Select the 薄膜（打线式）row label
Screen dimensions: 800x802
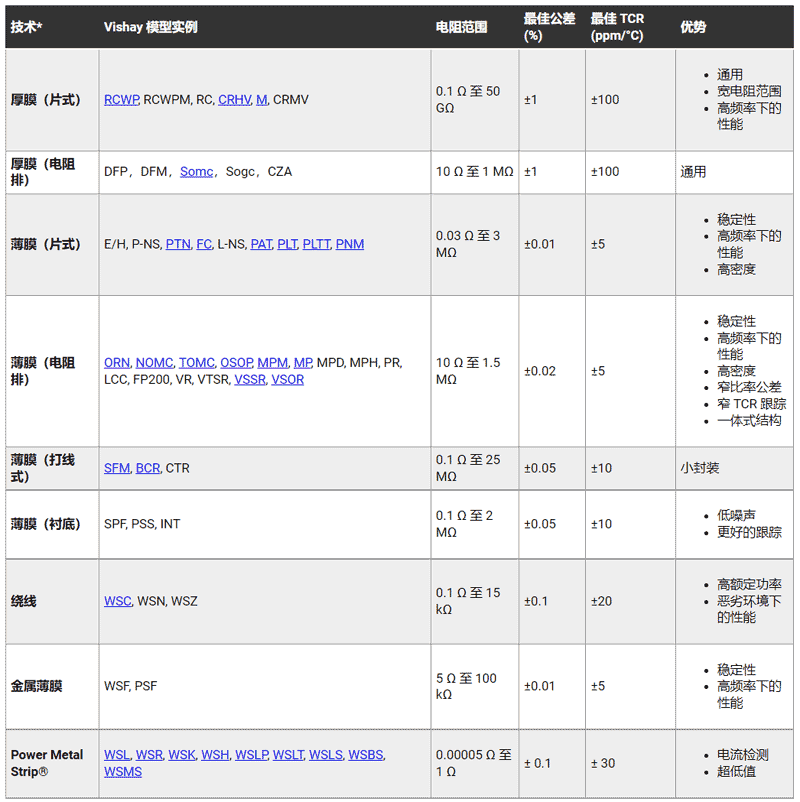coord(43,468)
